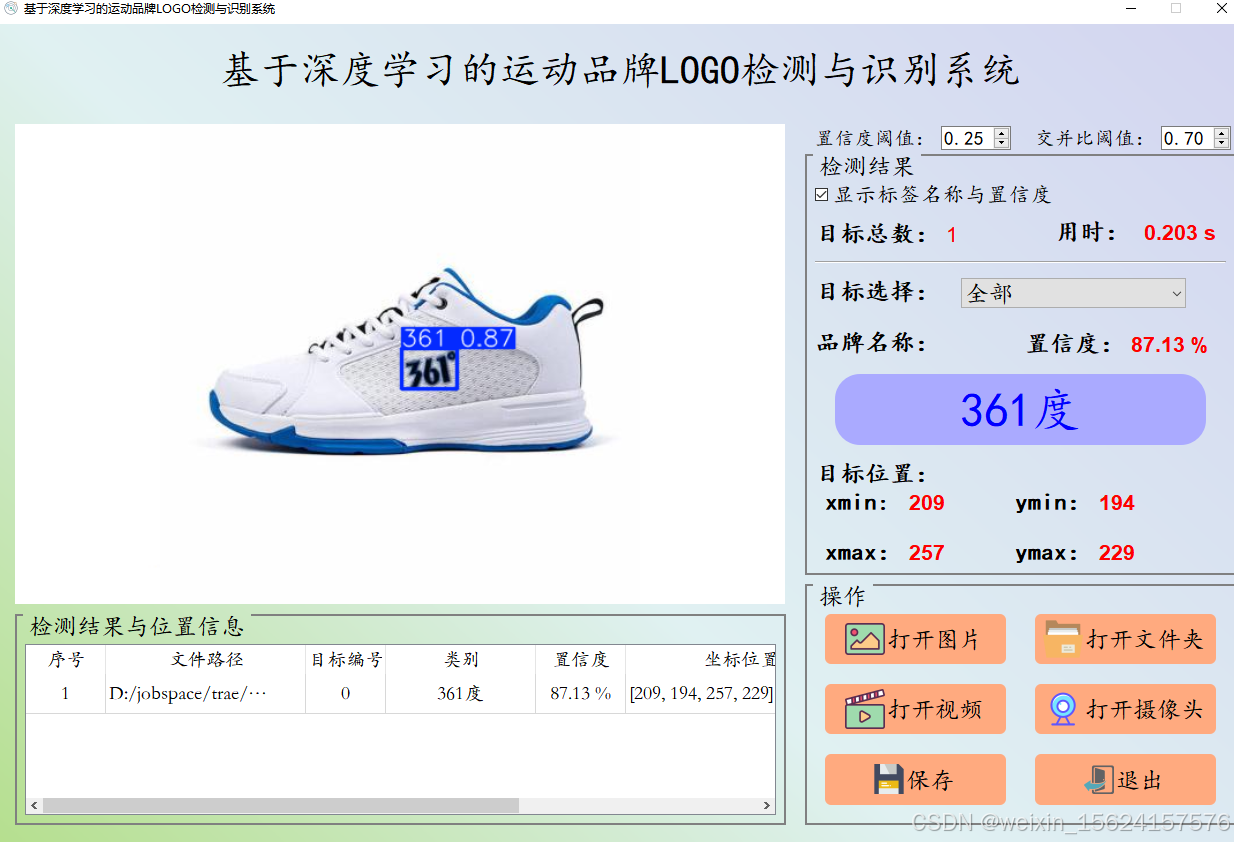
Task: Click the 0.203 s elapsed time value
Action: (1180, 233)
